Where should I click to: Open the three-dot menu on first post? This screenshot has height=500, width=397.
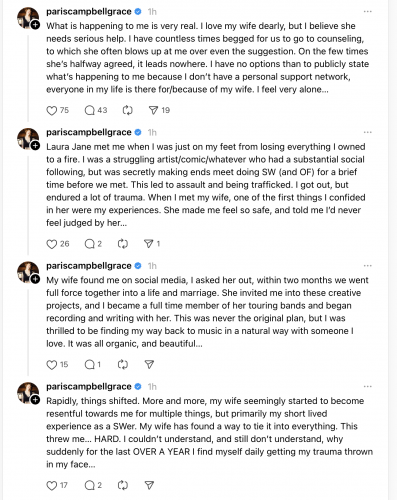tap(367, 12)
